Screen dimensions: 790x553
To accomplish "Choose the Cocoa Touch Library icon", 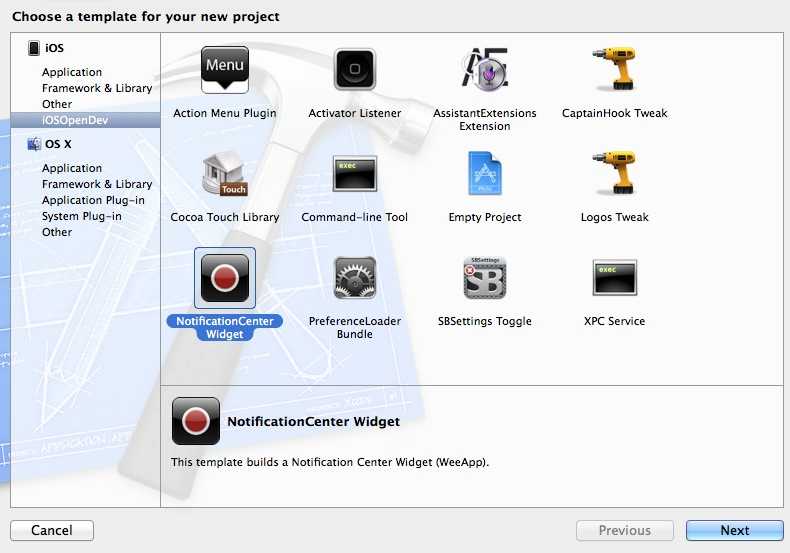I will 225,173.
